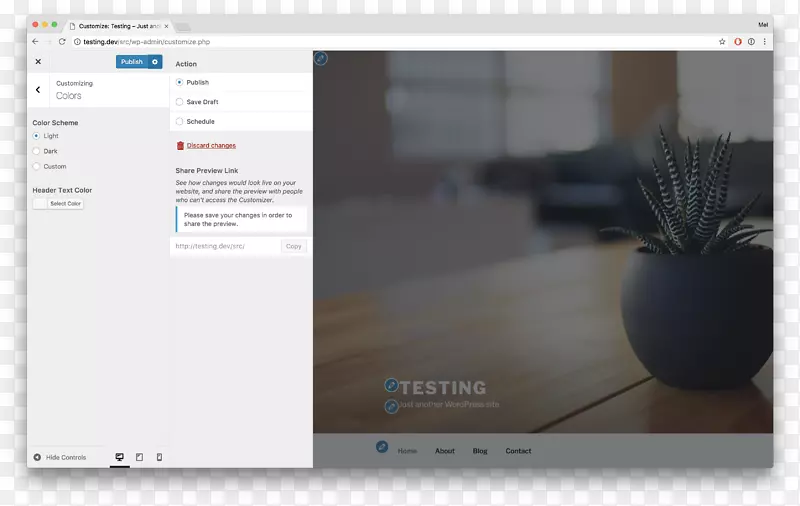This screenshot has height=506, width=800.
Task: Select the Customize: Testing browser tab
Action: click(x=118, y=26)
